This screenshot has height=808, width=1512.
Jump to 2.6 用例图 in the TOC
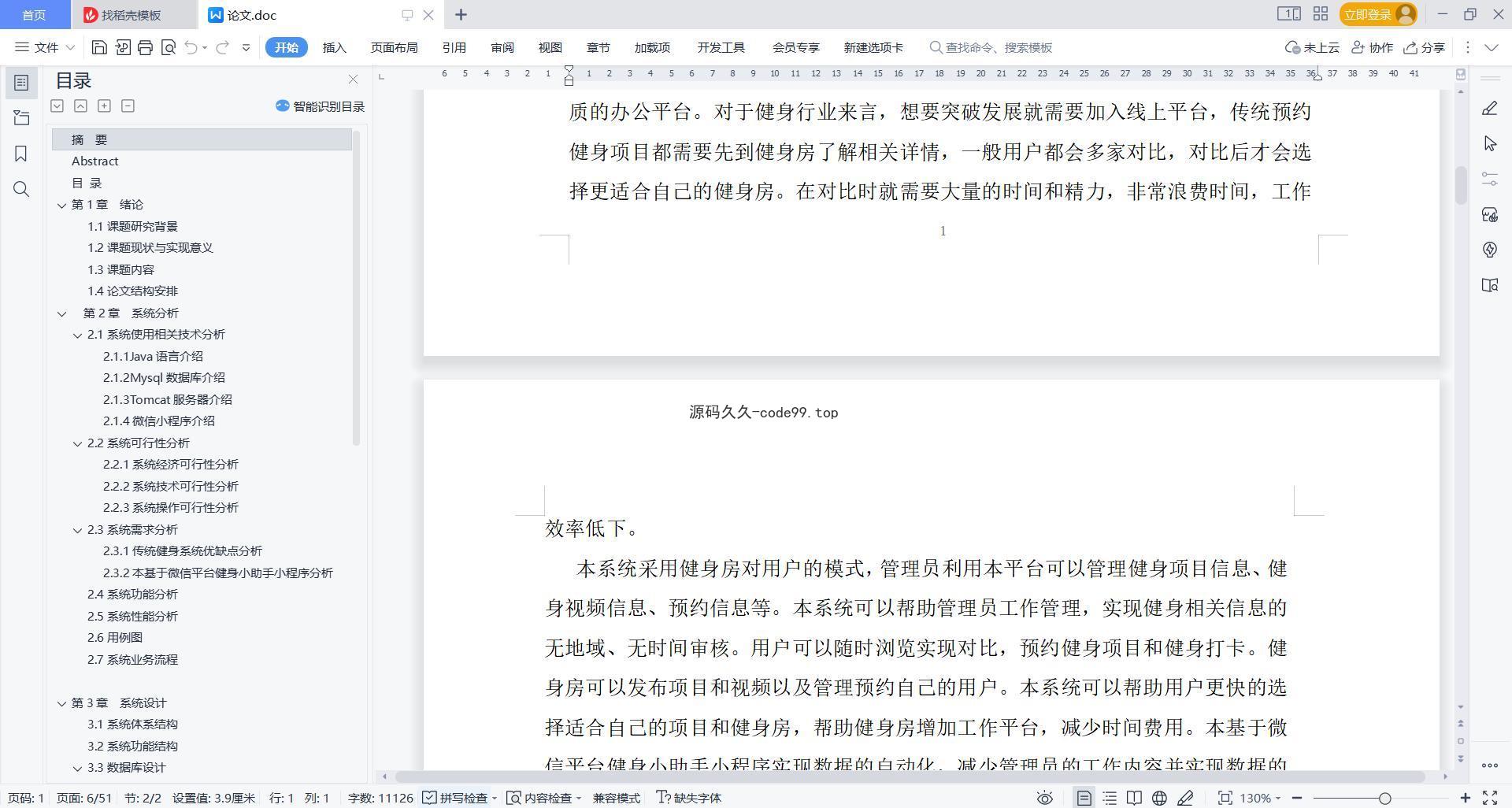pyautogui.click(x=115, y=638)
